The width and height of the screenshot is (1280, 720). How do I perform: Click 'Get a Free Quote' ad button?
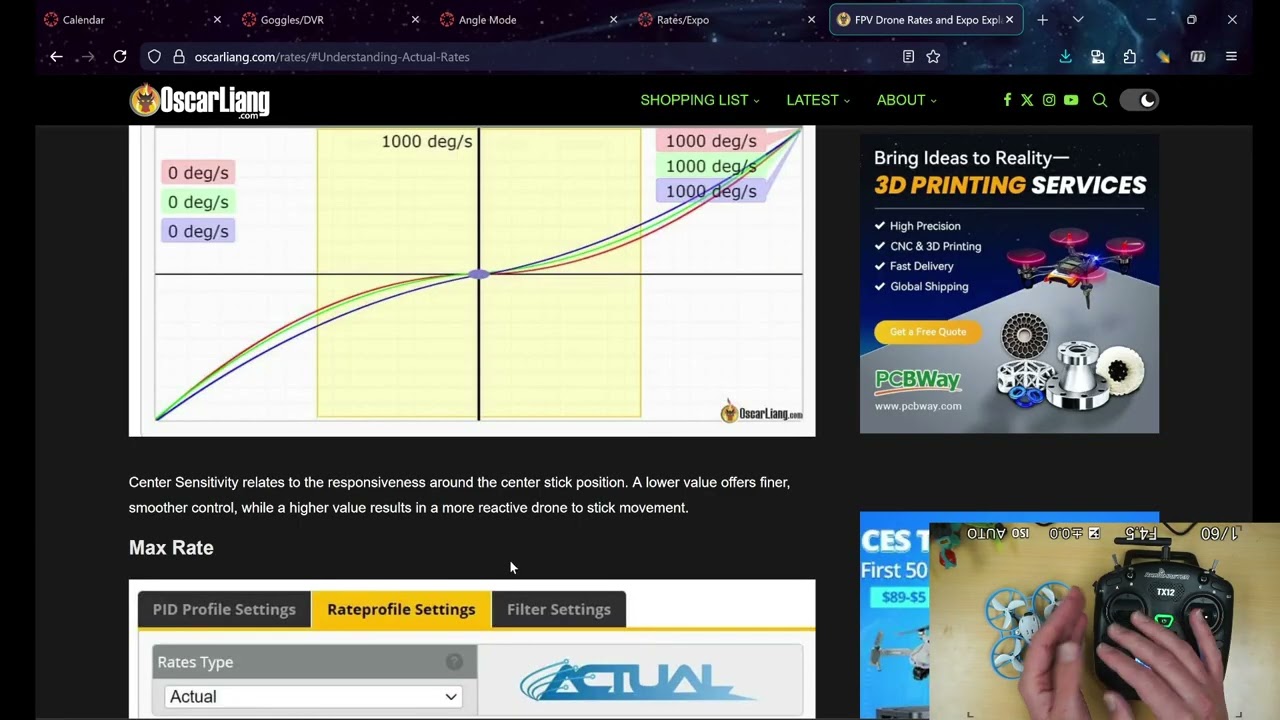point(928,332)
